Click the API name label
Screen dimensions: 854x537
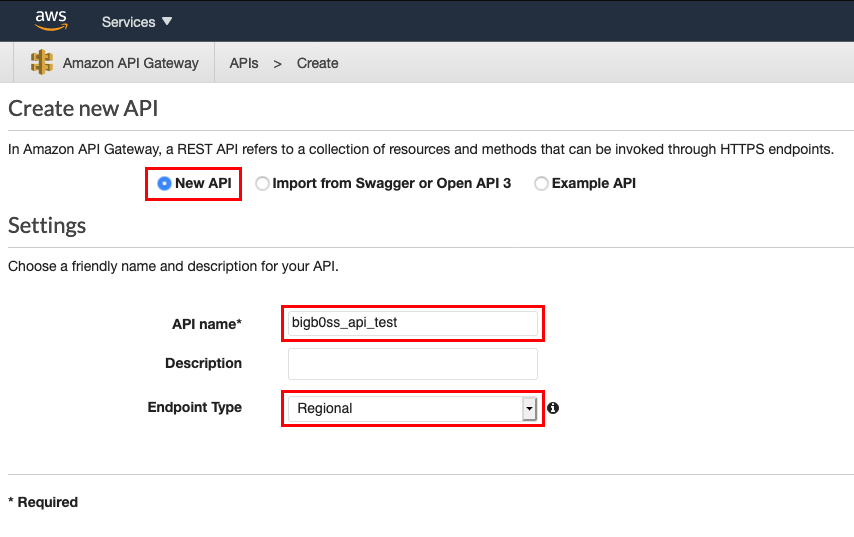coord(207,324)
